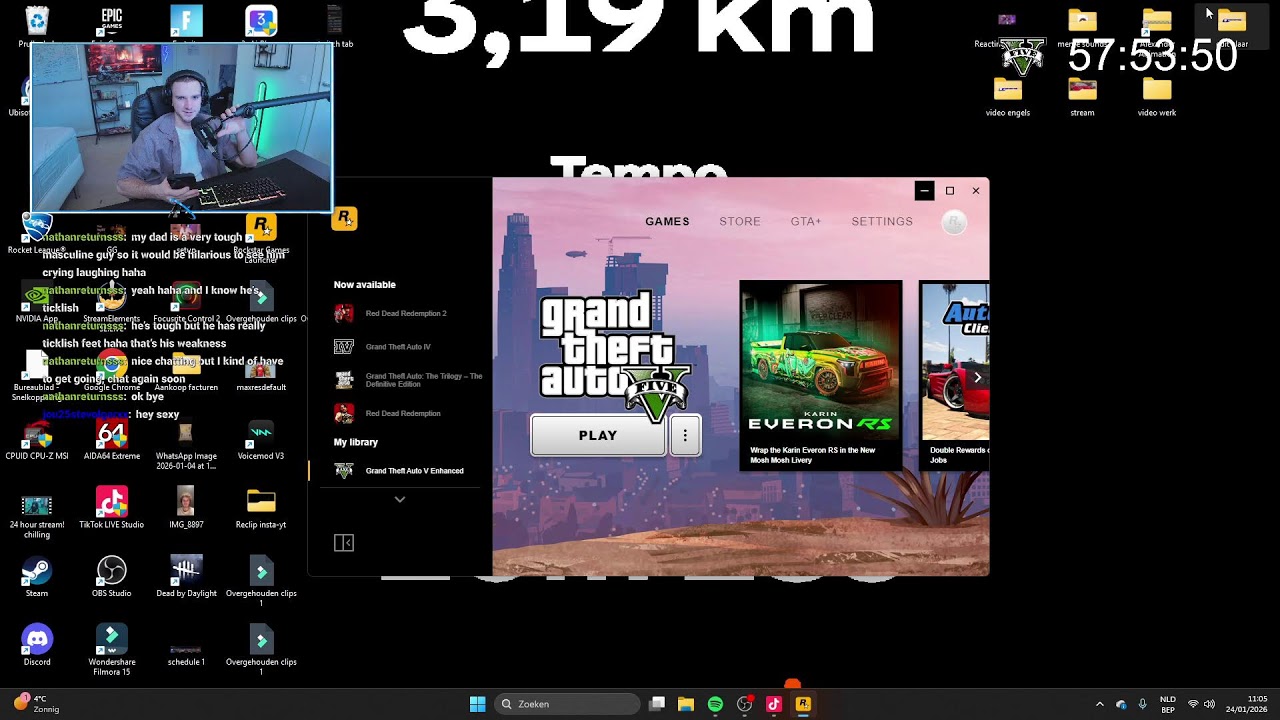The height and width of the screenshot is (720, 1280).
Task: Select GTA: The Trilogy Definitive Edition
Action: 408,380
